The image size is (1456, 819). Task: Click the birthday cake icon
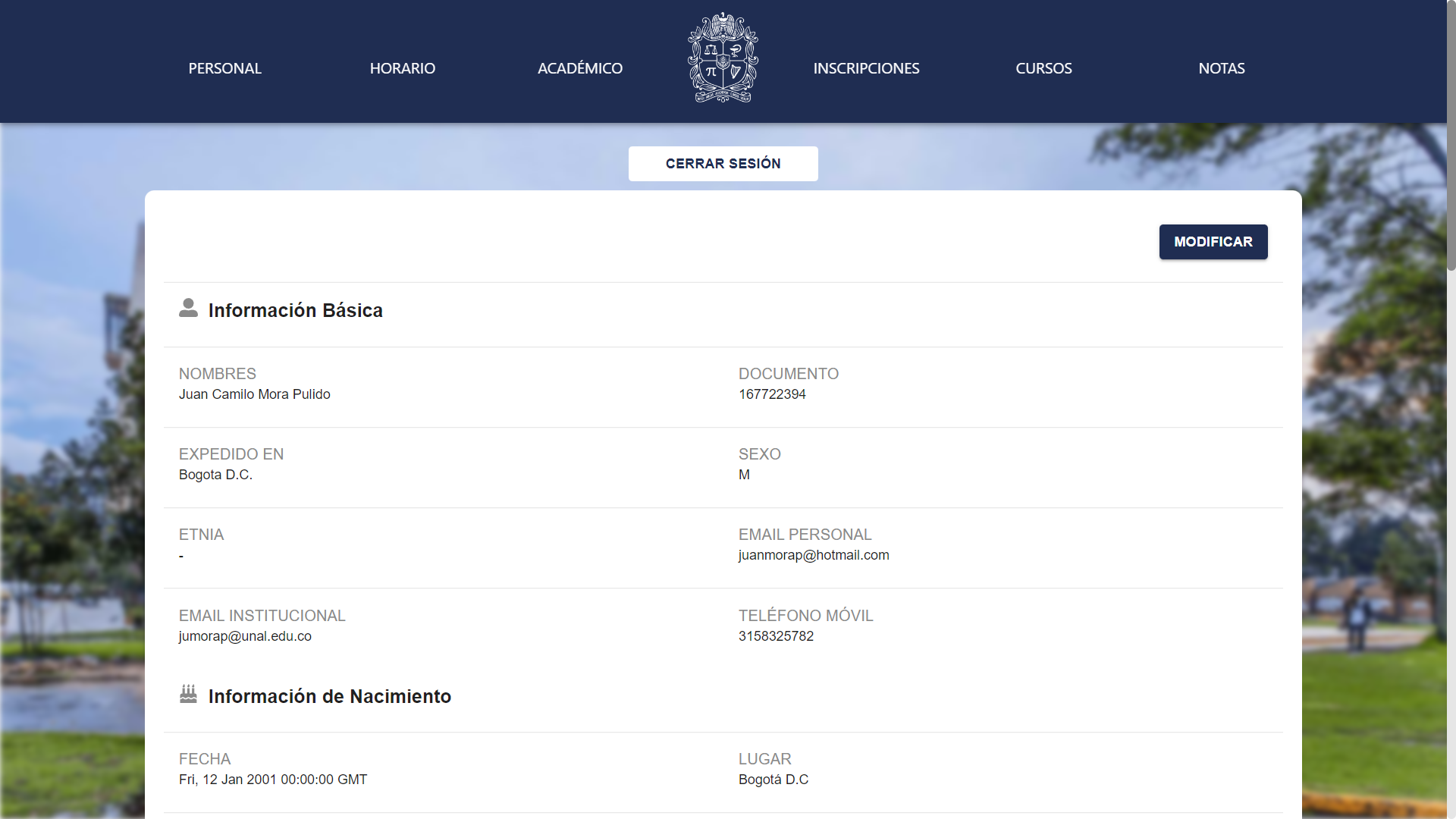[x=188, y=694]
